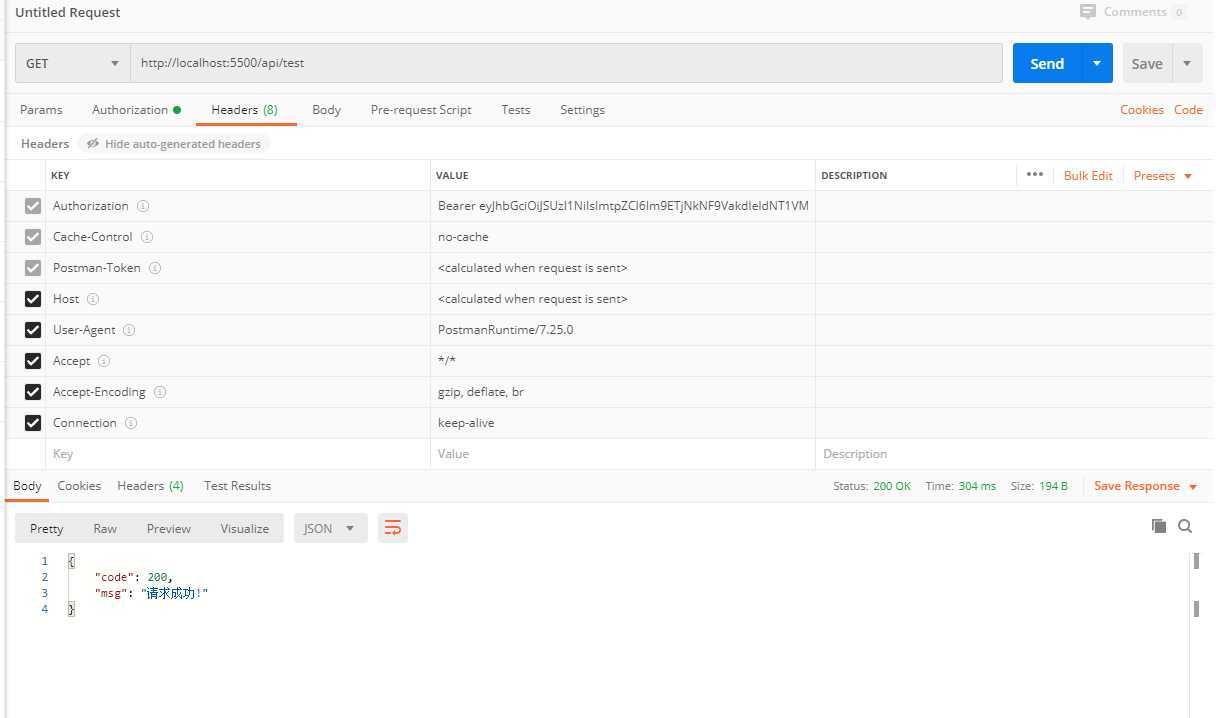Click the Bearer token value cell
The image size is (1216, 718).
(x=623, y=206)
